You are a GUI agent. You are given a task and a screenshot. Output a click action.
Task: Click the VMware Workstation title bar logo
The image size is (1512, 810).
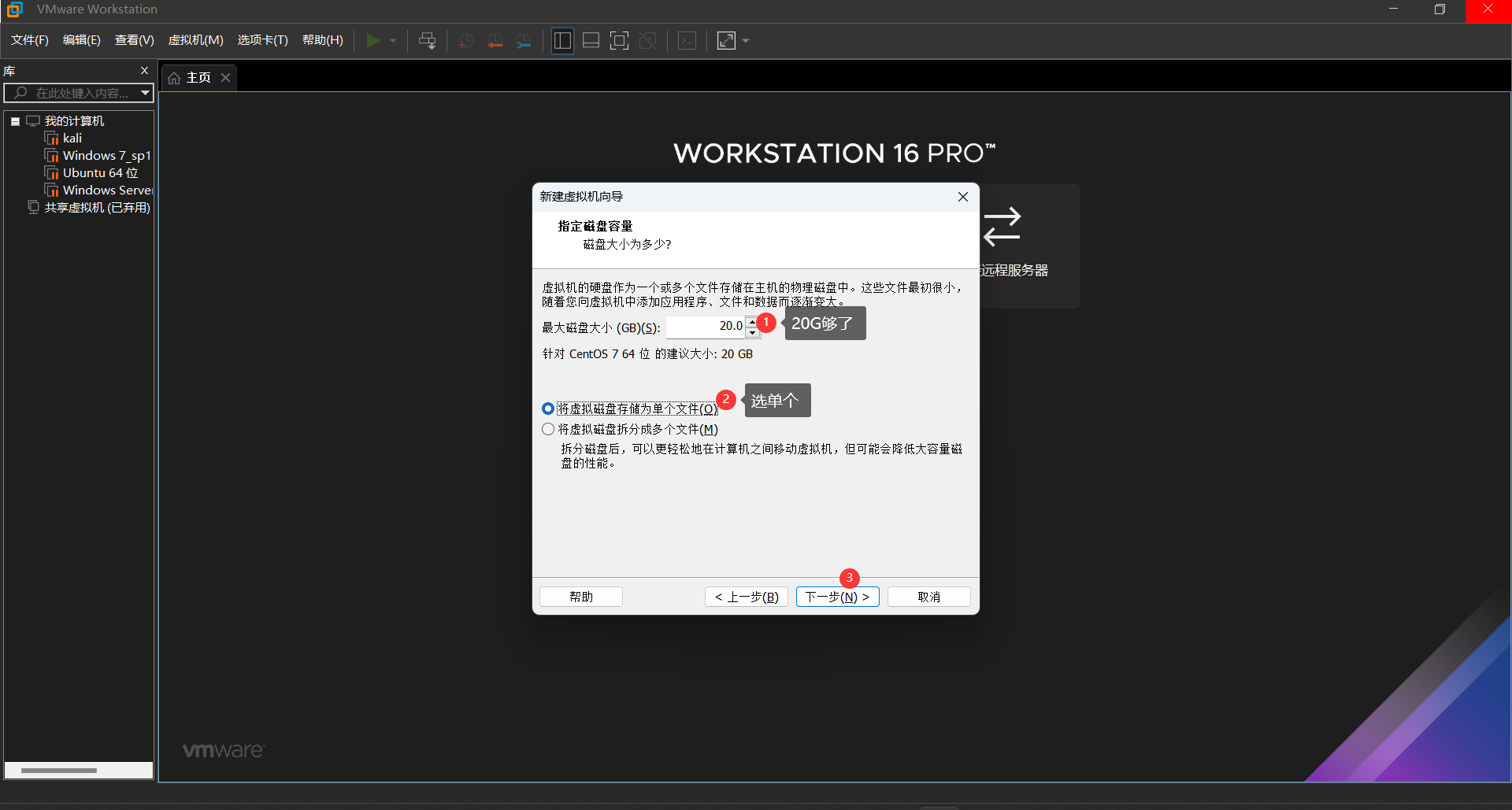pyautogui.click(x=14, y=9)
